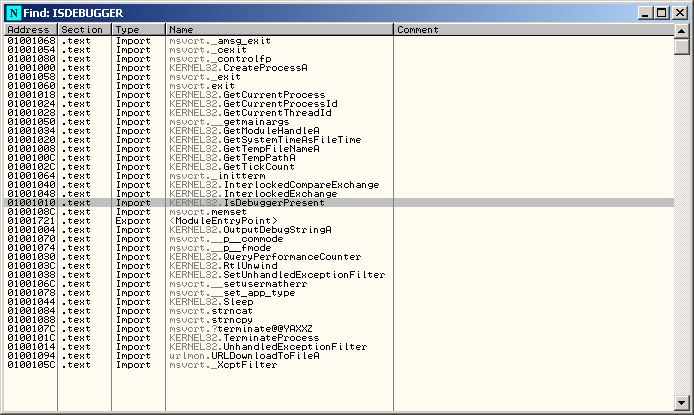Select the KERNEL32.IsDebuggerPresent row
The width and height of the screenshot is (694, 415).
[x=260, y=203]
